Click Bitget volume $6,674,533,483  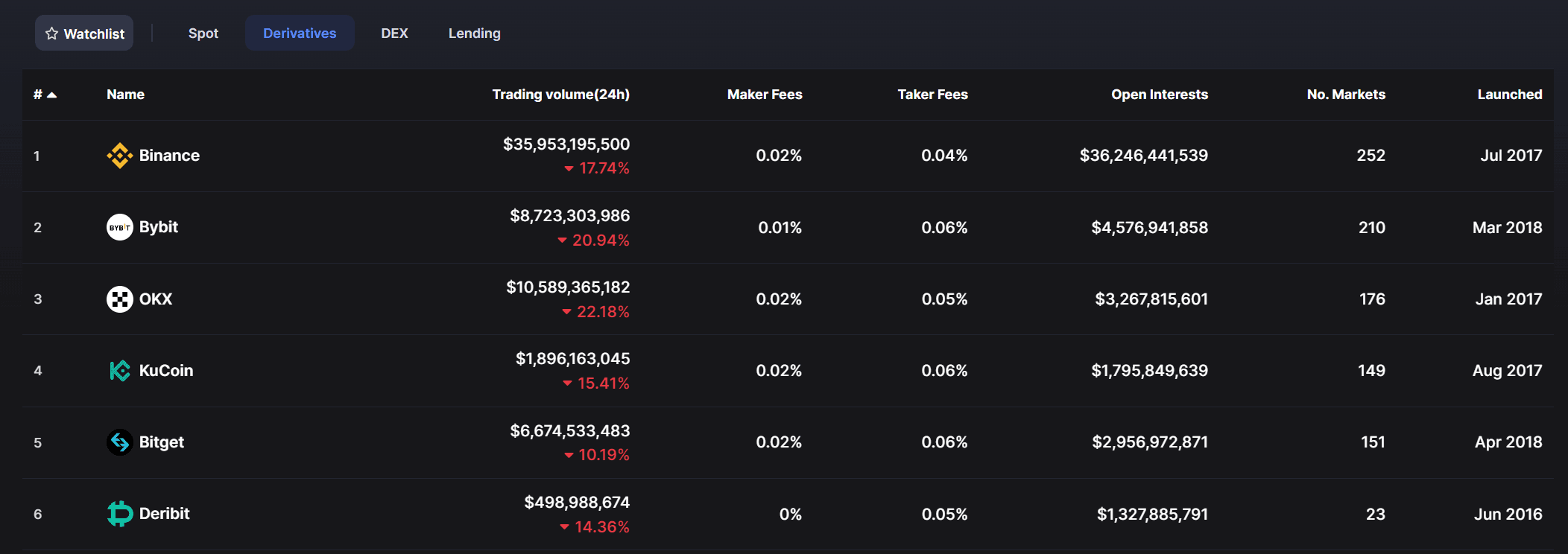(x=570, y=431)
